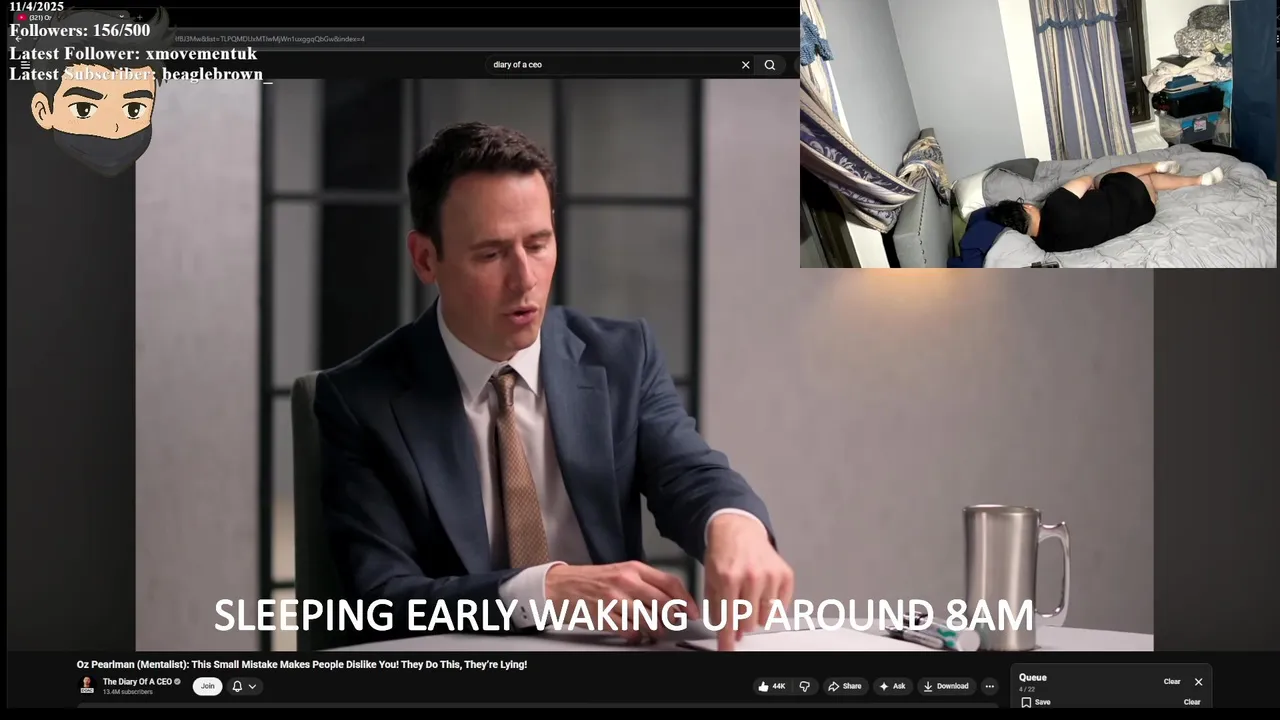Open a new browser tab with plus
The image size is (1280, 720).
tap(141, 17)
